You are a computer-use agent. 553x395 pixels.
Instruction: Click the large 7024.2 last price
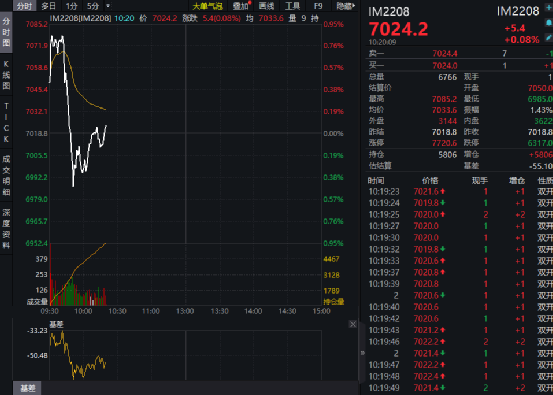coord(399,29)
